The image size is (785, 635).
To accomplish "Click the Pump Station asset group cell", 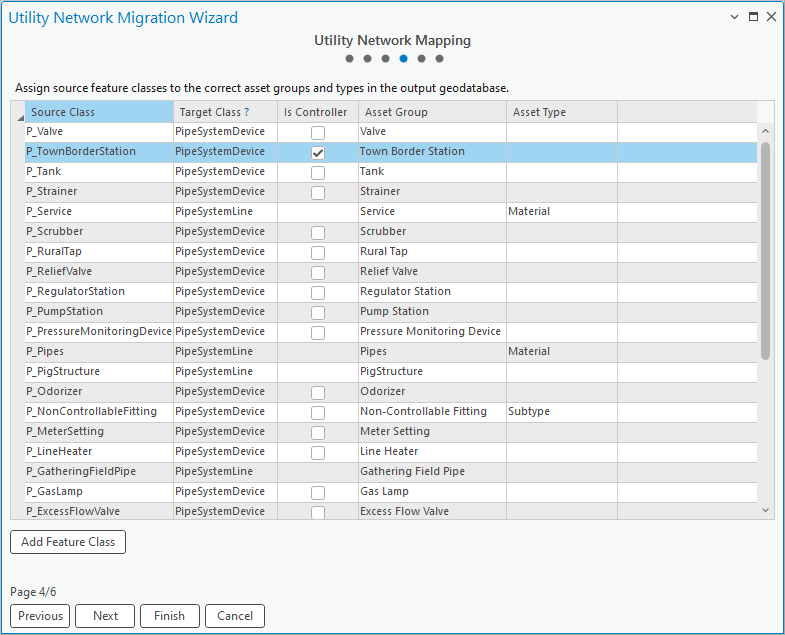I will (433, 312).
